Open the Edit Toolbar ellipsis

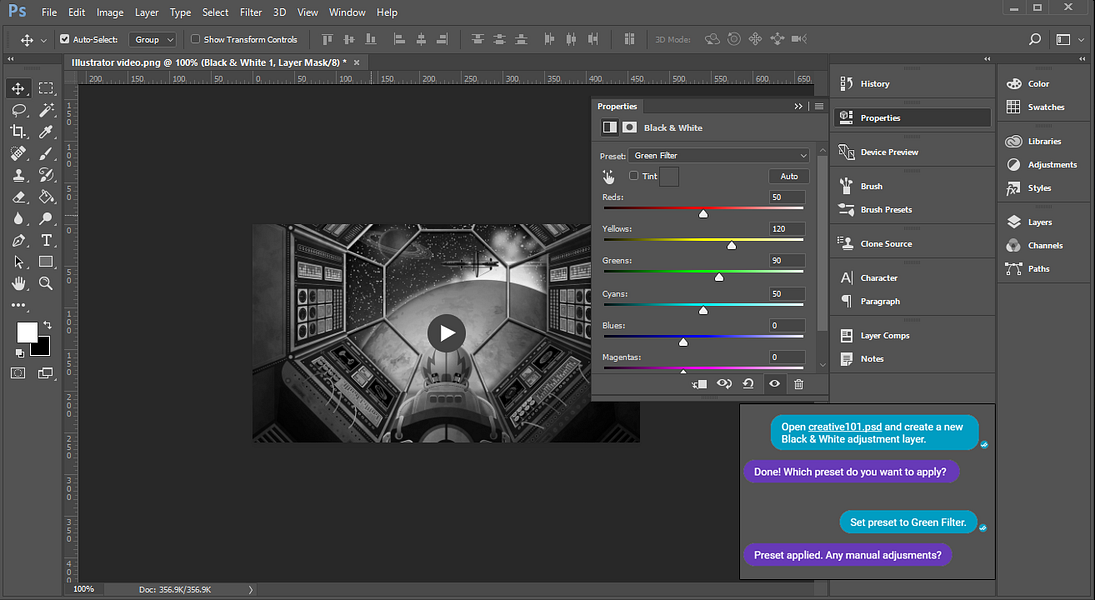18,305
